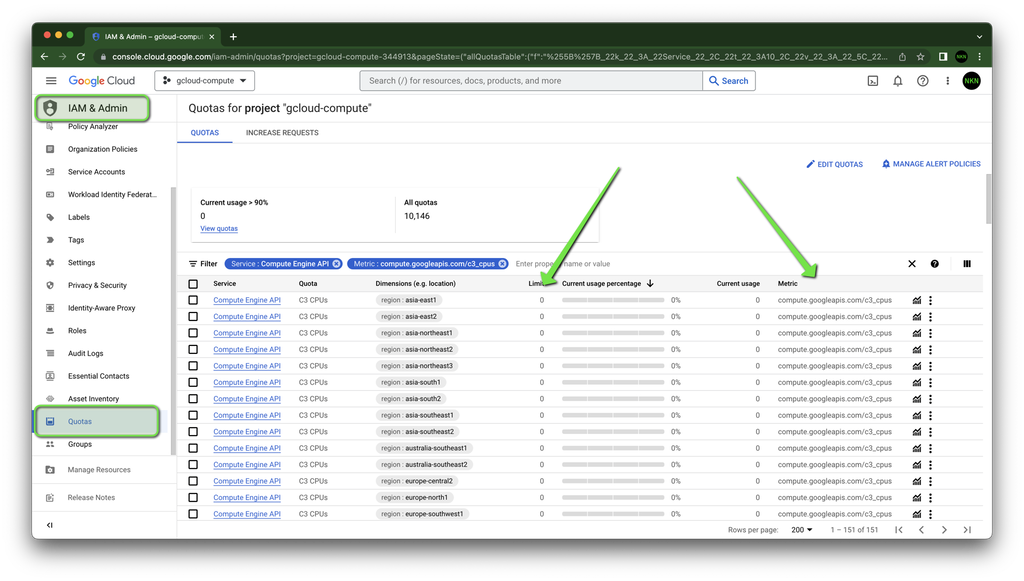This screenshot has height=581, width=1024.
Task: Collapse the side navigation panel
Action: pyautogui.click(x=50, y=525)
